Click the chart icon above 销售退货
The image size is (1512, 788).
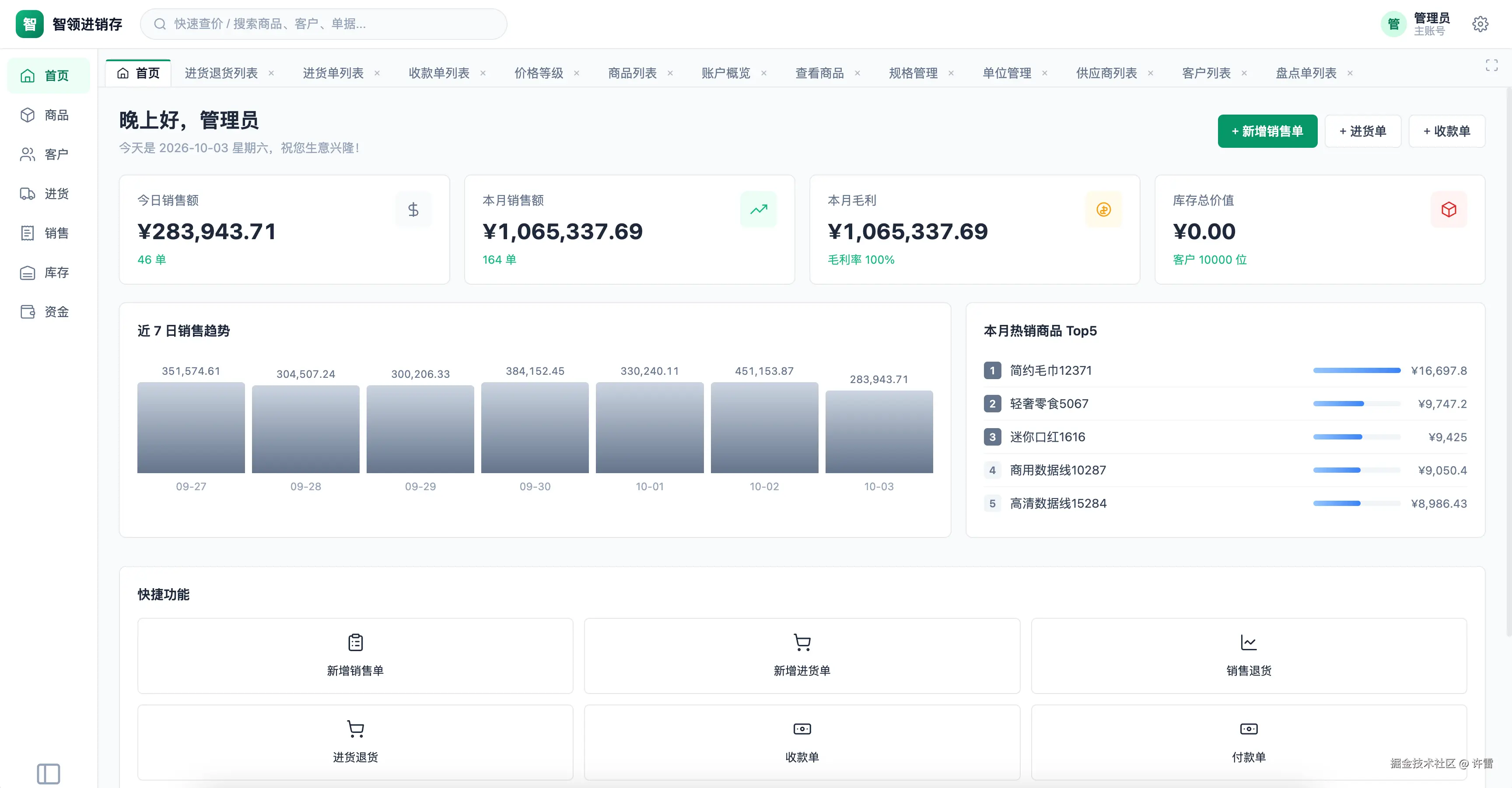tap(1249, 642)
